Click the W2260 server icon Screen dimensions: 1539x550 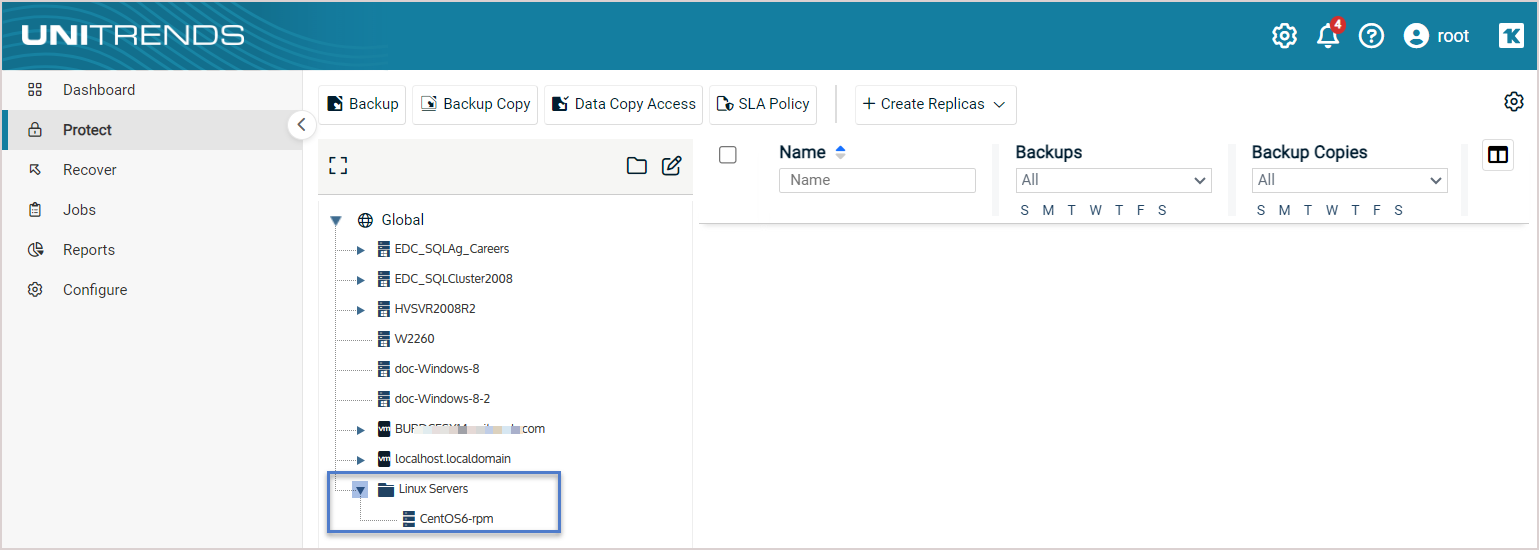coord(384,339)
